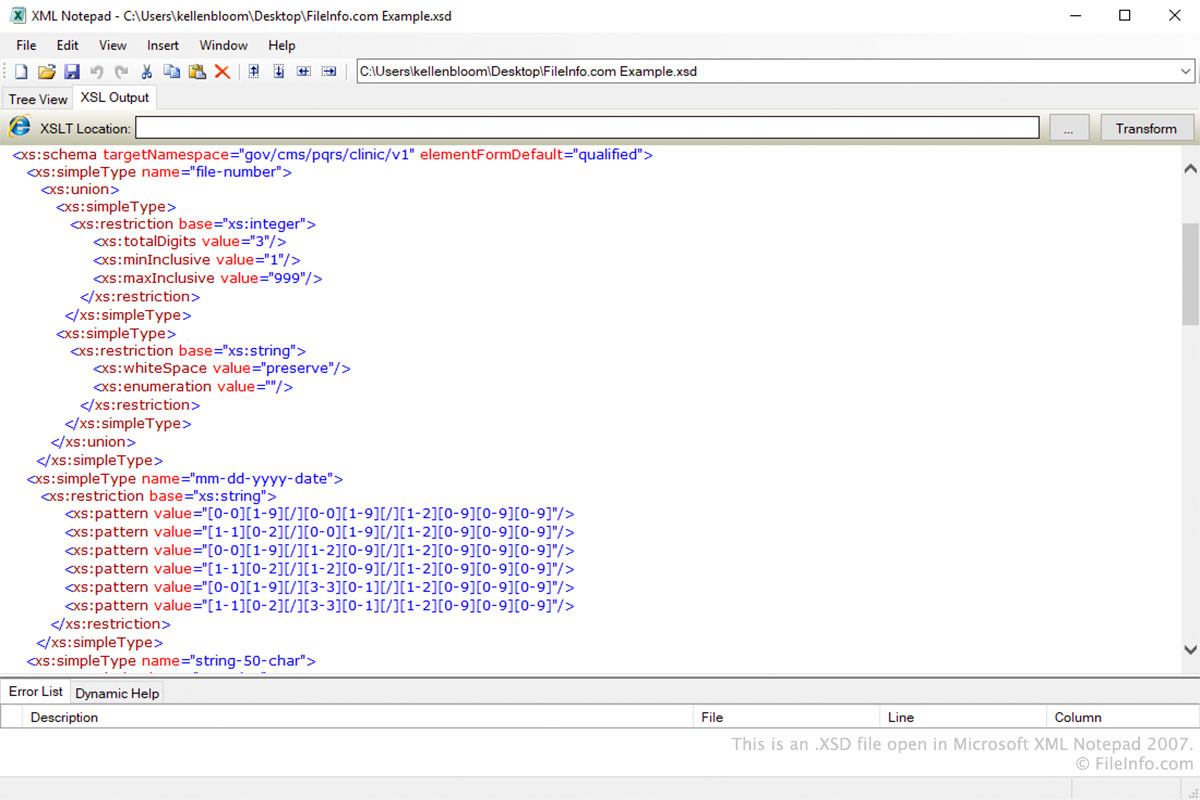
Task: Switch to the Tree View tab
Action: [x=37, y=98]
